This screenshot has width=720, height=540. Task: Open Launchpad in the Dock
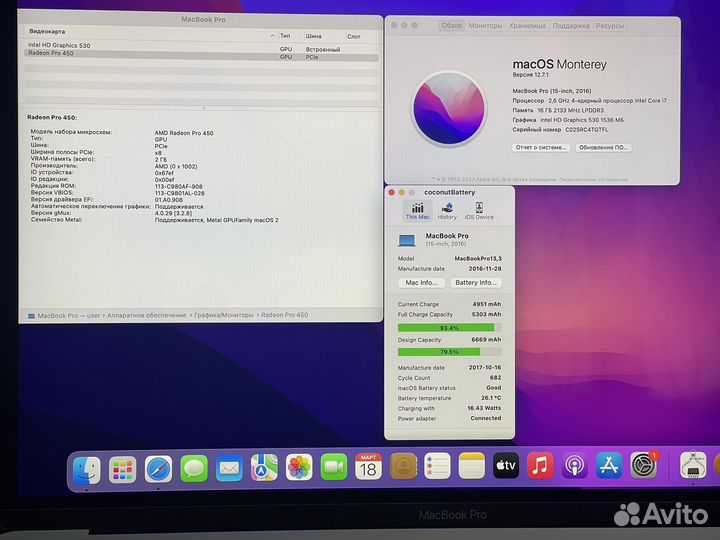(x=123, y=470)
